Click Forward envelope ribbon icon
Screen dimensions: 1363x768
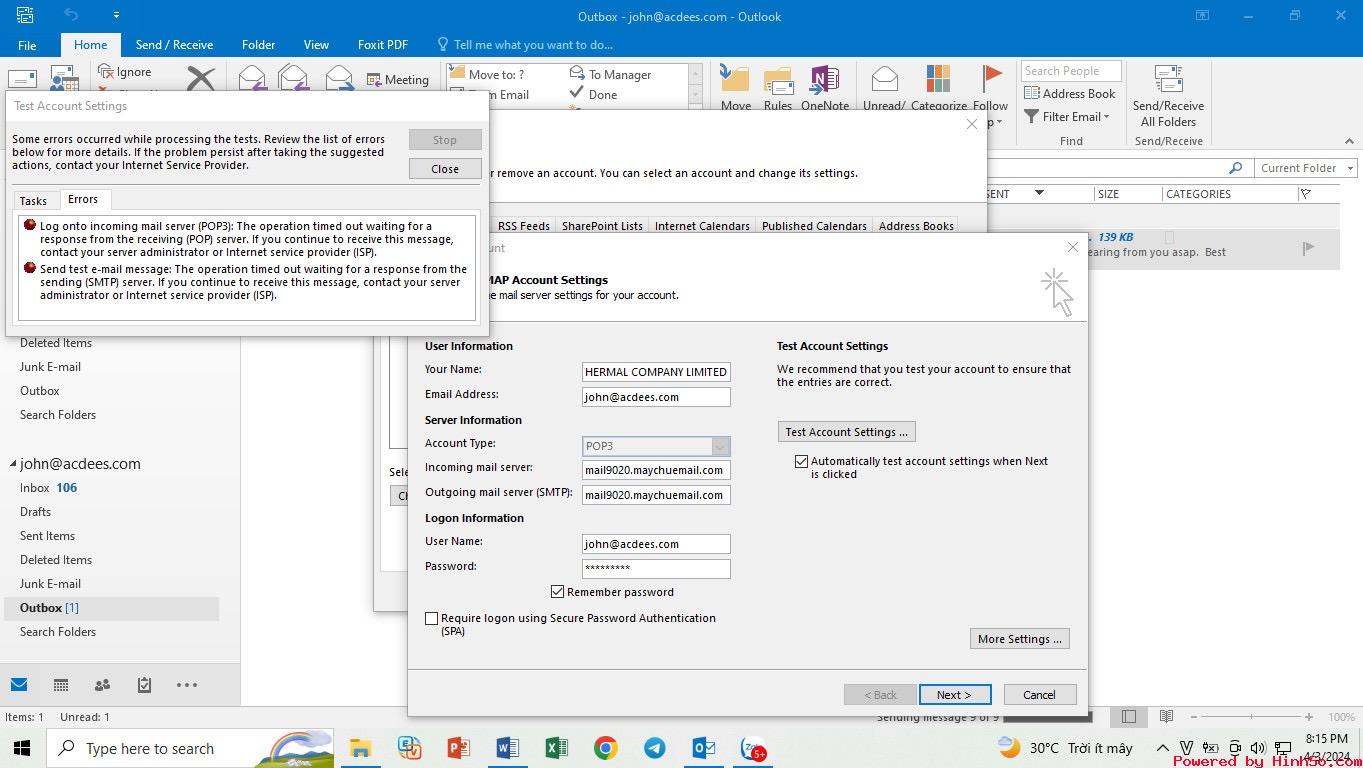click(339, 78)
